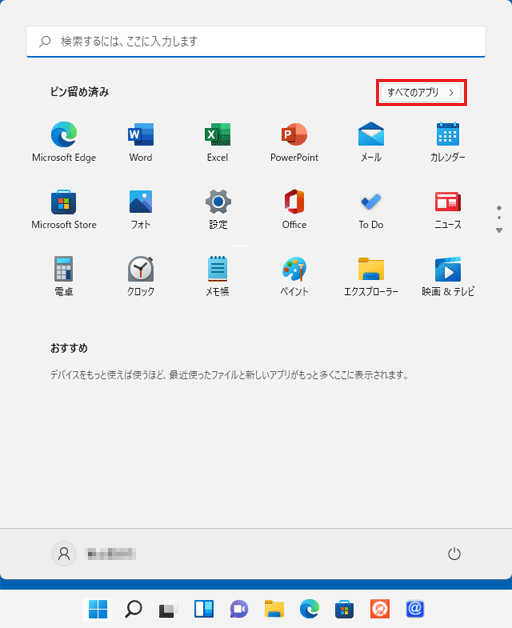The image size is (512, 628).
Task: Open 映画 & テレビ app
Action: click(448, 276)
